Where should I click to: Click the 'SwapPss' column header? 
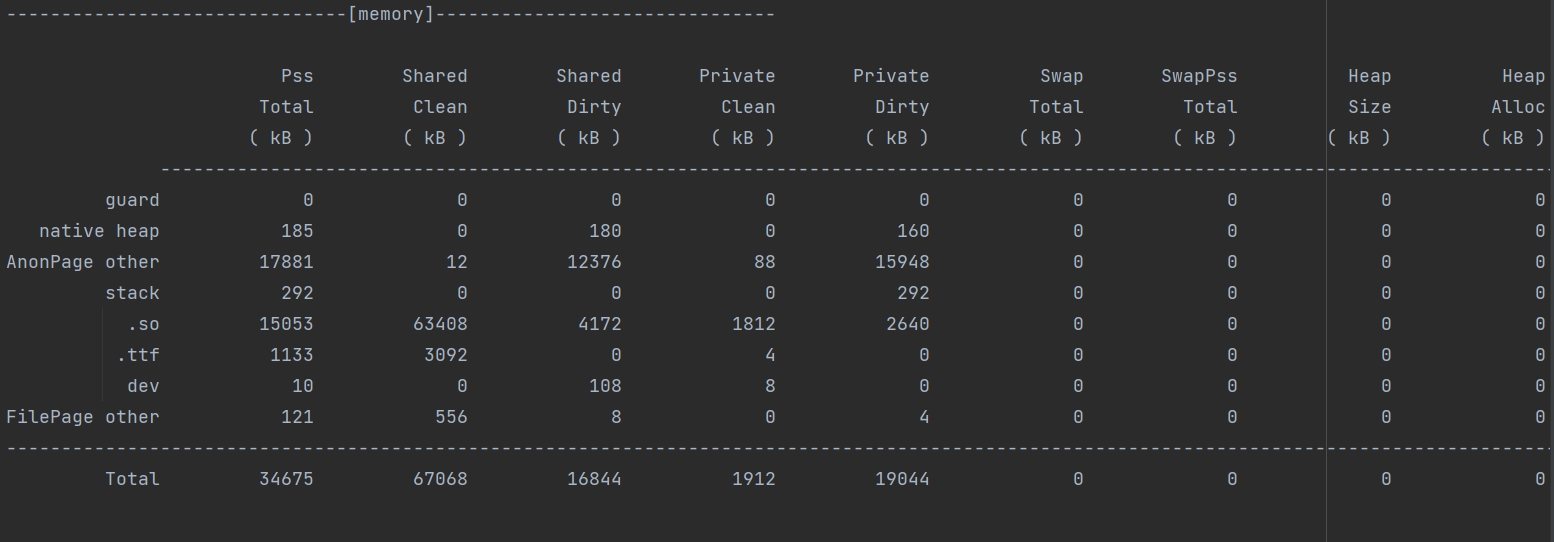pos(1199,76)
